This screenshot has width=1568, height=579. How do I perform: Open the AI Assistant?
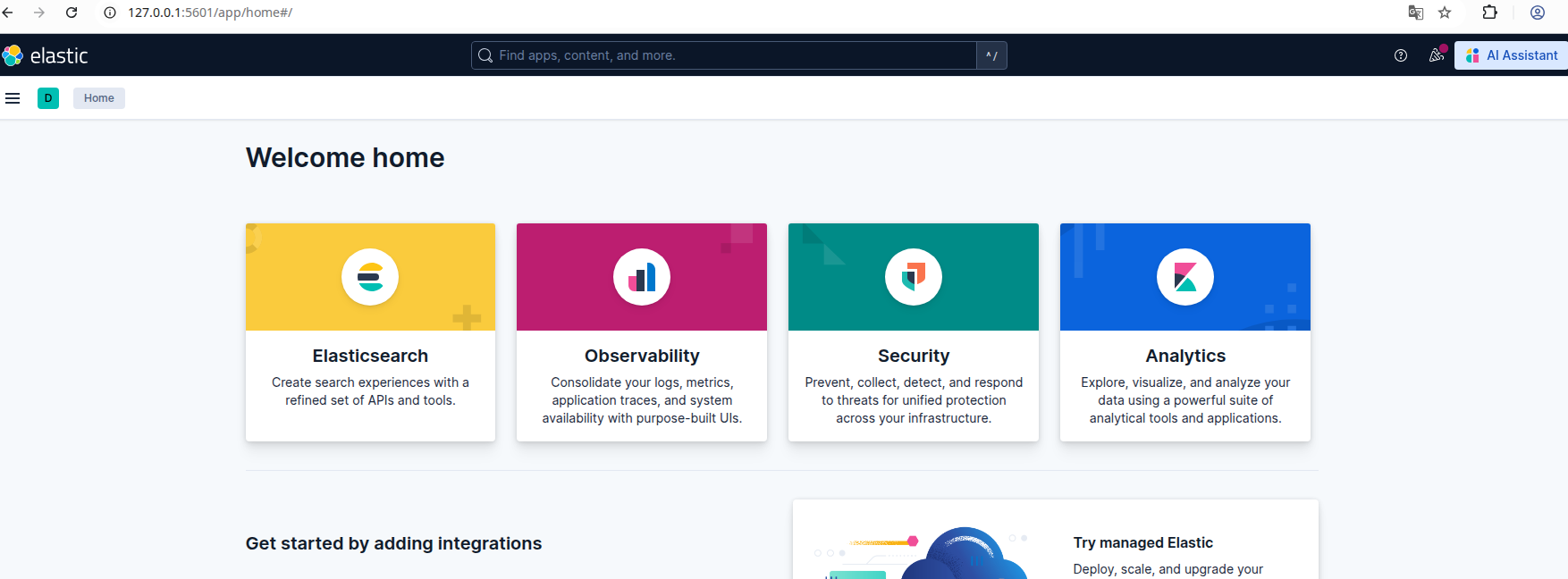point(1511,55)
